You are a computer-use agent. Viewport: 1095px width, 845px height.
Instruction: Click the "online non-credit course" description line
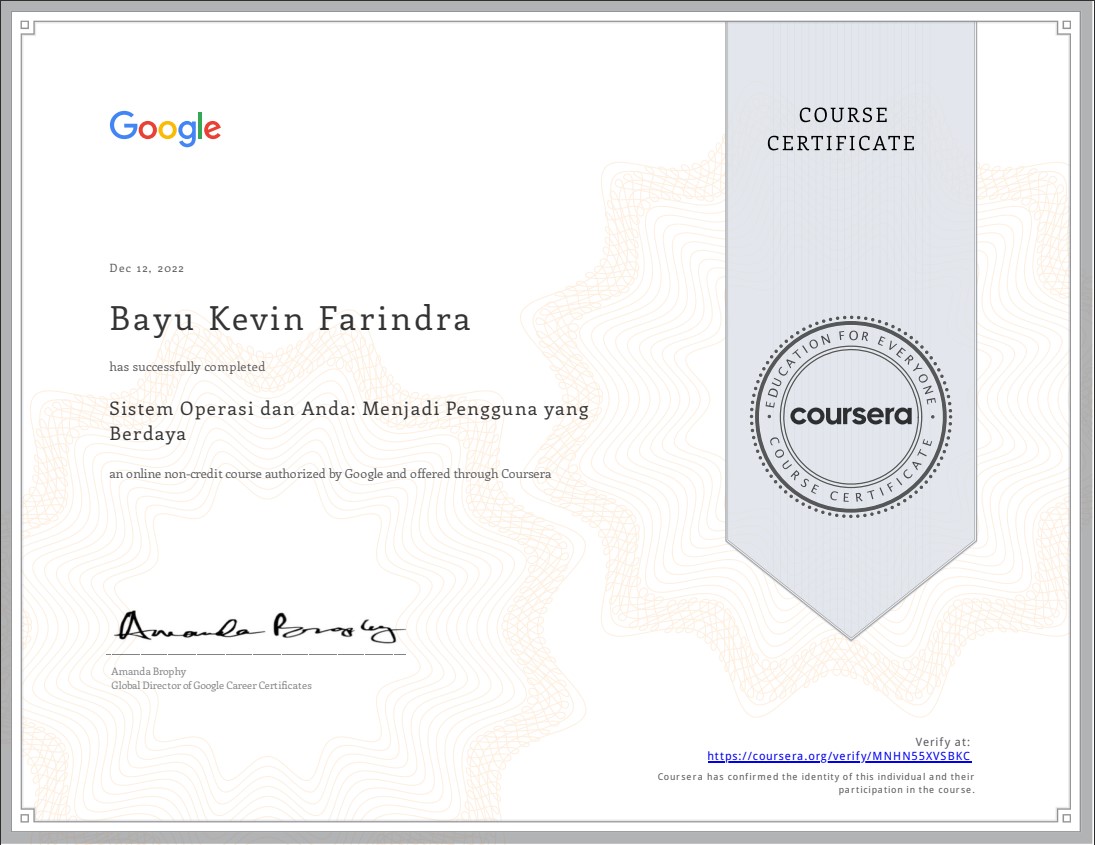[330, 474]
